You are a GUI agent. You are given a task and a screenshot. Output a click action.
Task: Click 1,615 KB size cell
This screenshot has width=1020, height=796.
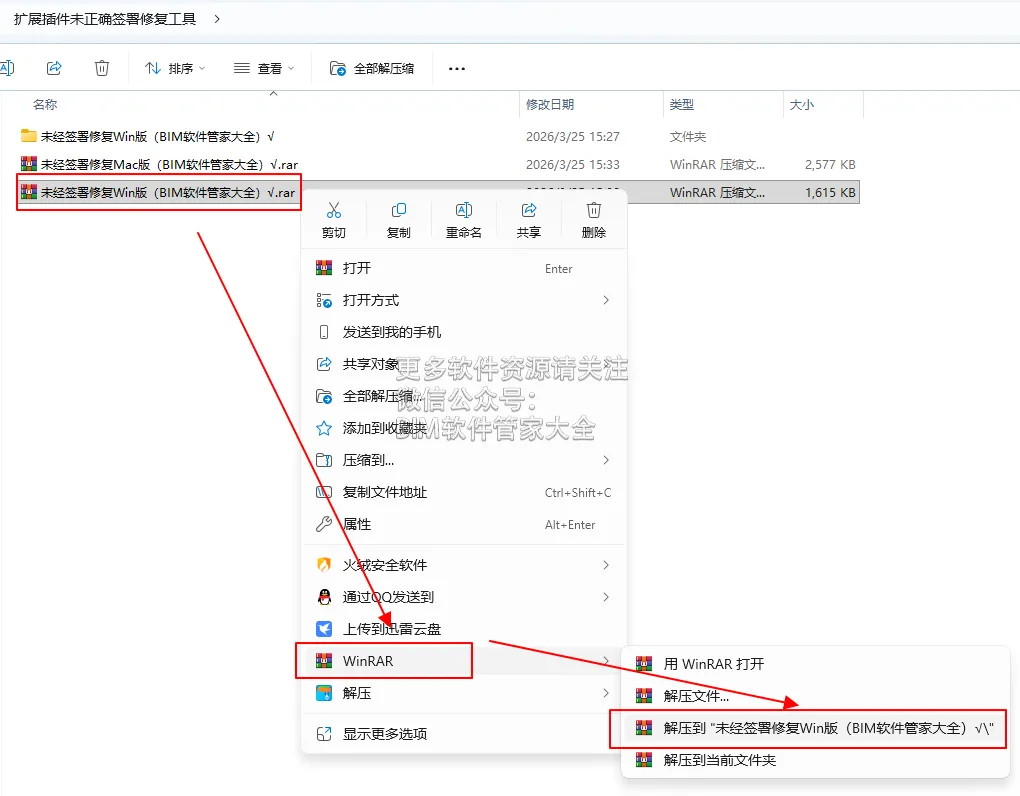pos(830,192)
